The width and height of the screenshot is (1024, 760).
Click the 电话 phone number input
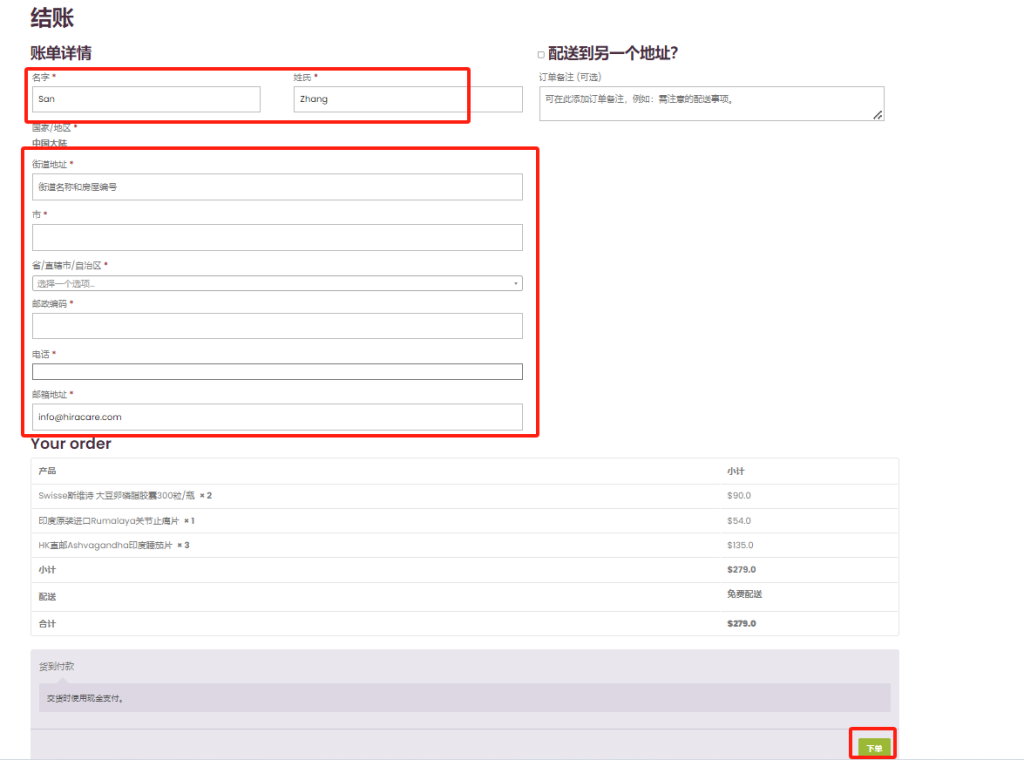pyautogui.click(x=277, y=372)
